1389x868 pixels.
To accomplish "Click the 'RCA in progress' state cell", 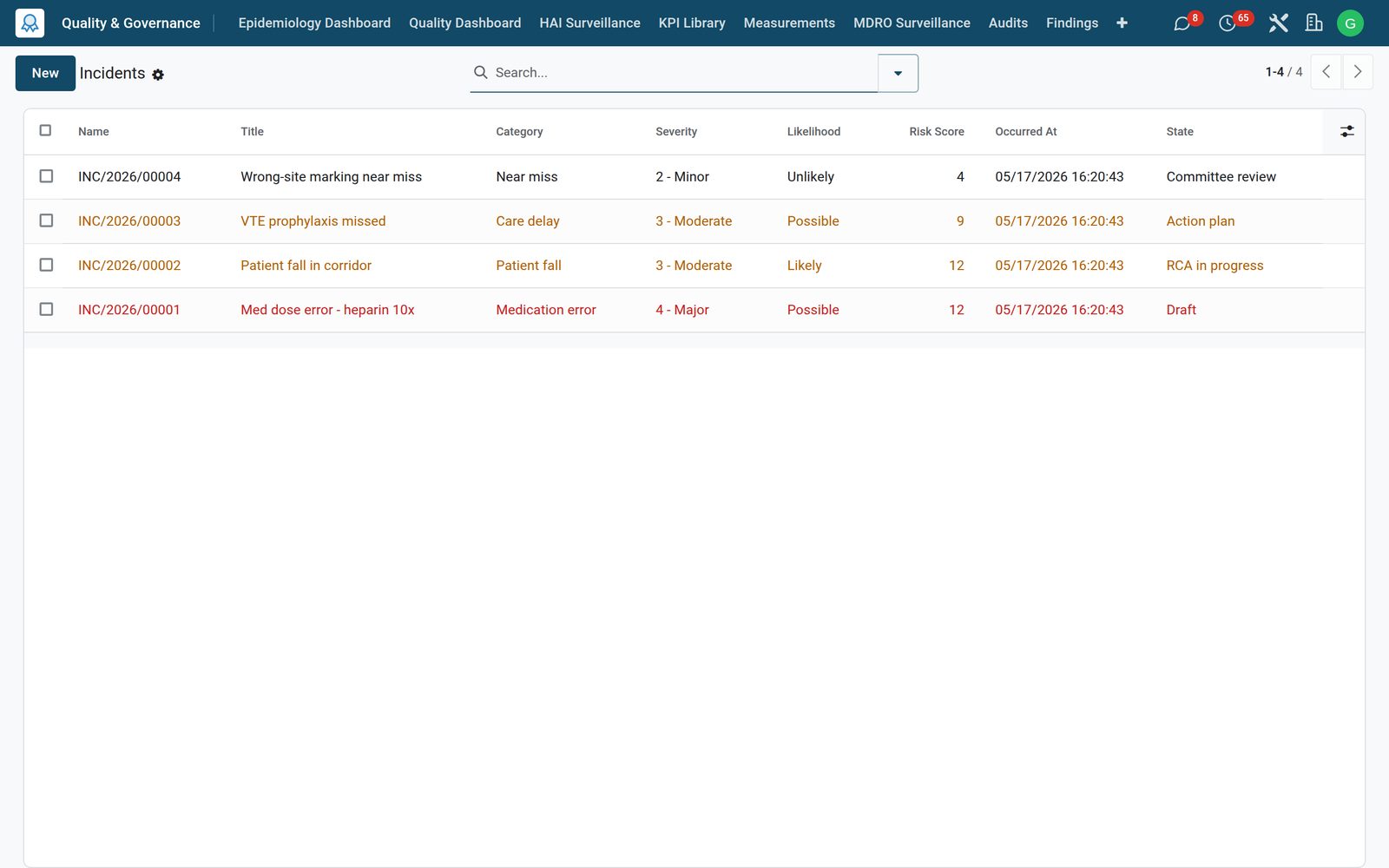I will click(1215, 266).
